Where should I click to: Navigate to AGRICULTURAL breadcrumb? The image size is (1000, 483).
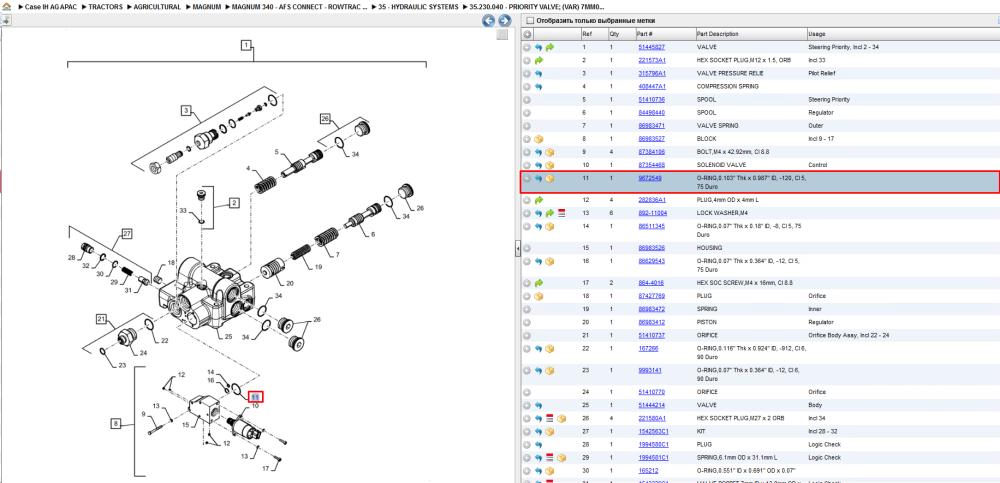(157, 6)
